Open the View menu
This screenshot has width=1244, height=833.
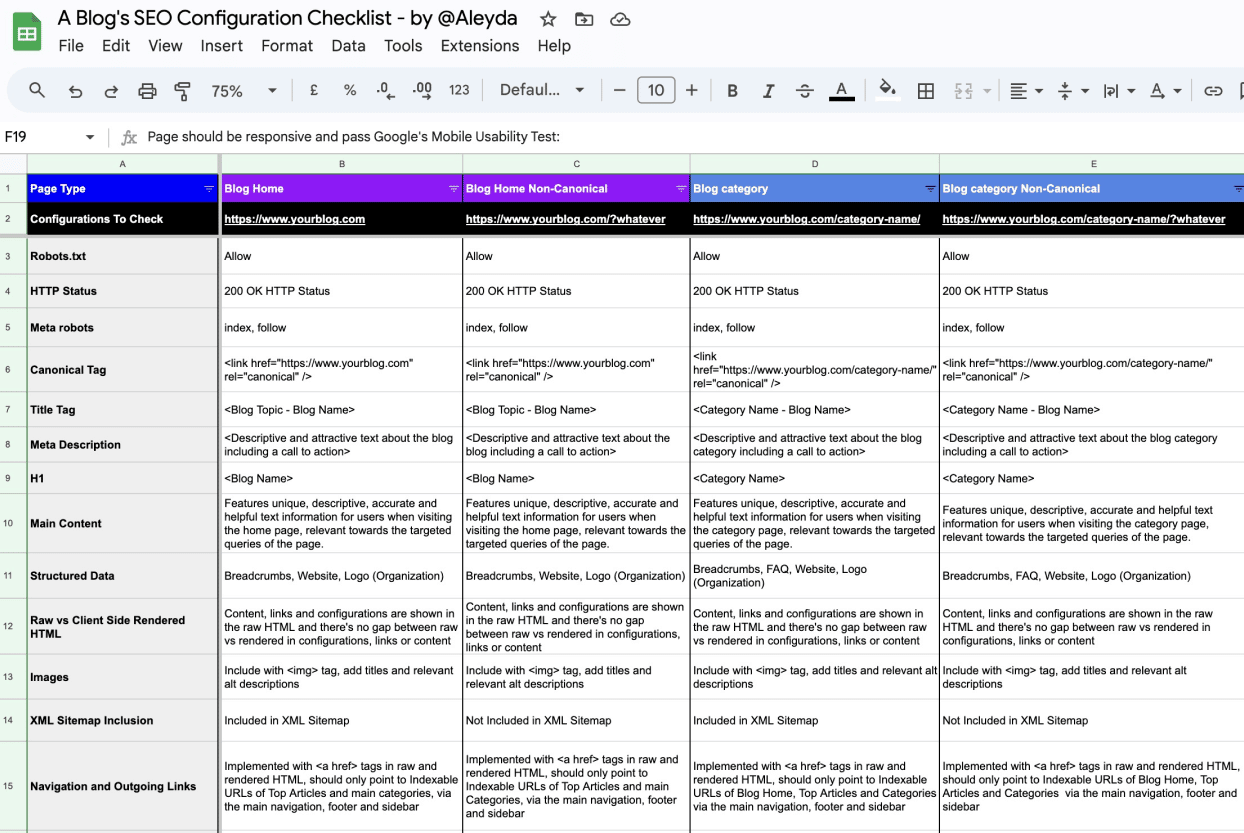pyautogui.click(x=165, y=46)
